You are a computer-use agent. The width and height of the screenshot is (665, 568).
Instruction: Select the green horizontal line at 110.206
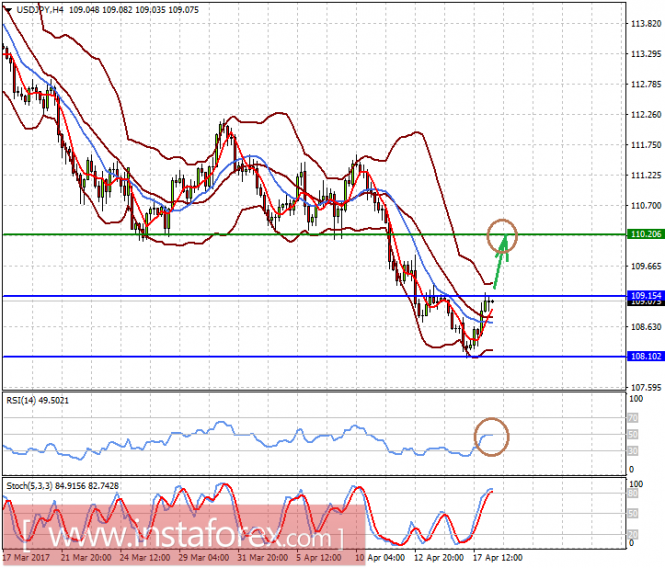click(x=314, y=234)
